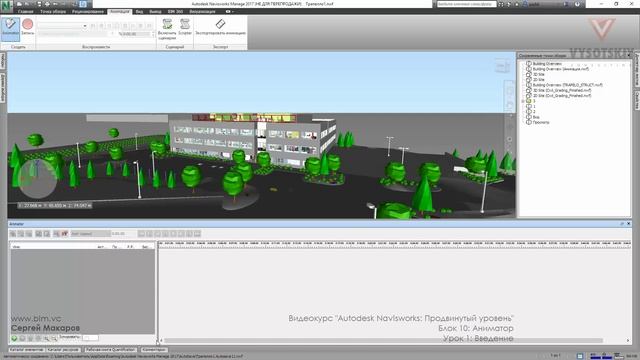Select Building Overview (TRAPELO_STRUCT.nwf) viewpoint
The width and height of the screenshot is (640, 360).
pyautogui.click(x=567, y=85)
